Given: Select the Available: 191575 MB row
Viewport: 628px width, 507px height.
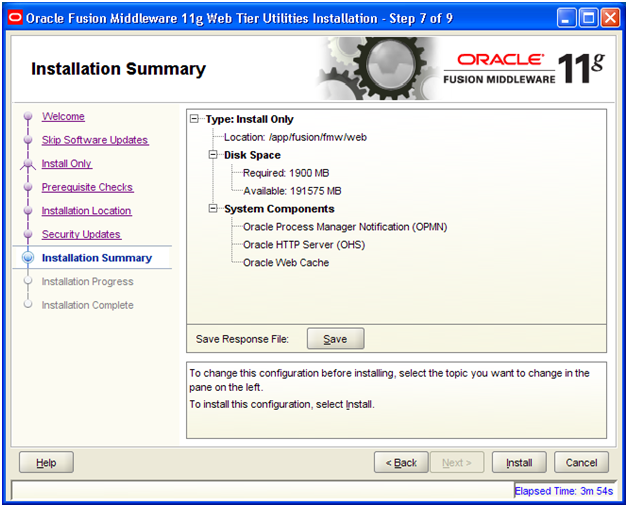Looking at the screenshot, I should coord(292,191).
